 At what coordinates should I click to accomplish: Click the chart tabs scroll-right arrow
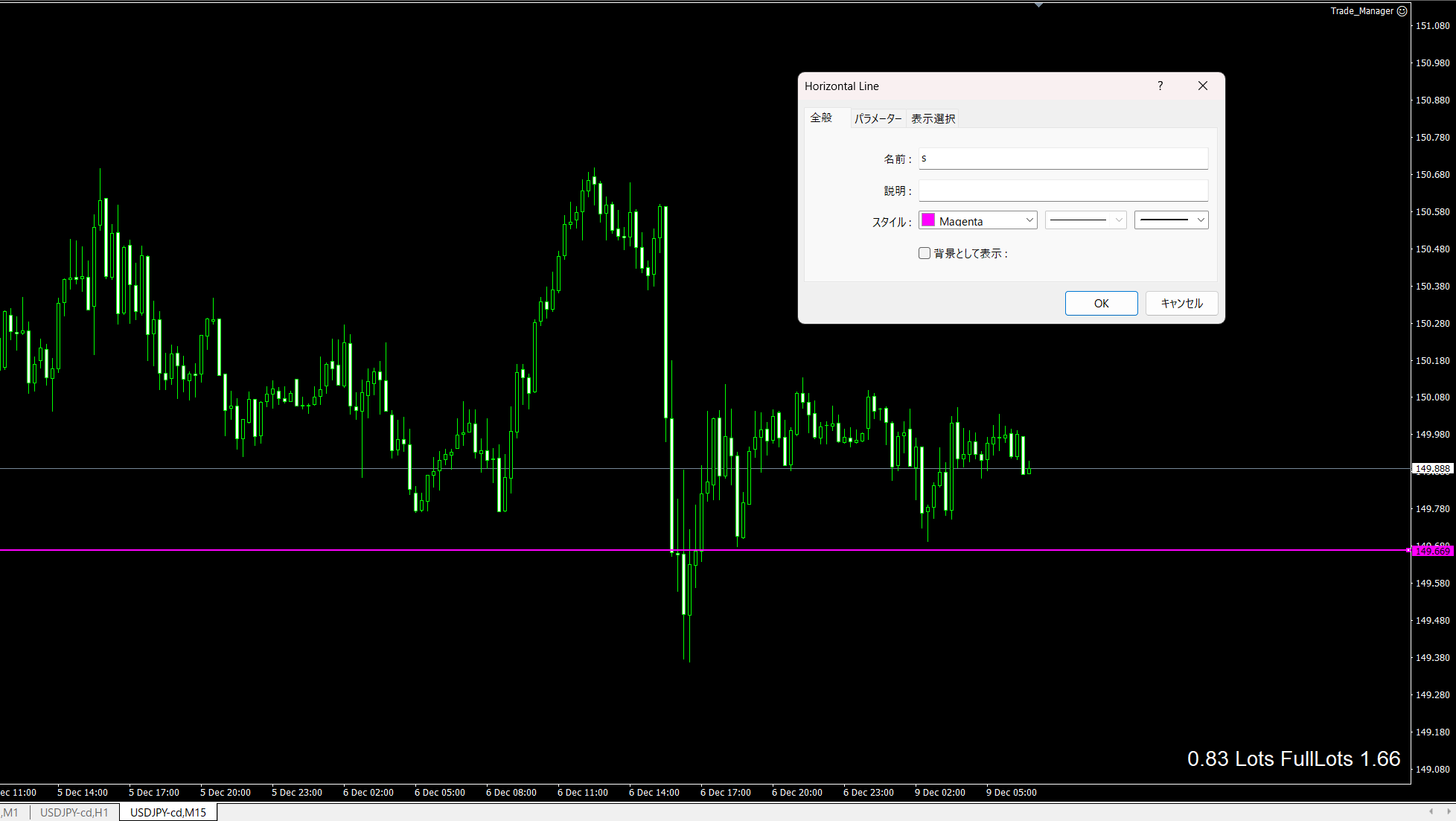click(1449, 811)
